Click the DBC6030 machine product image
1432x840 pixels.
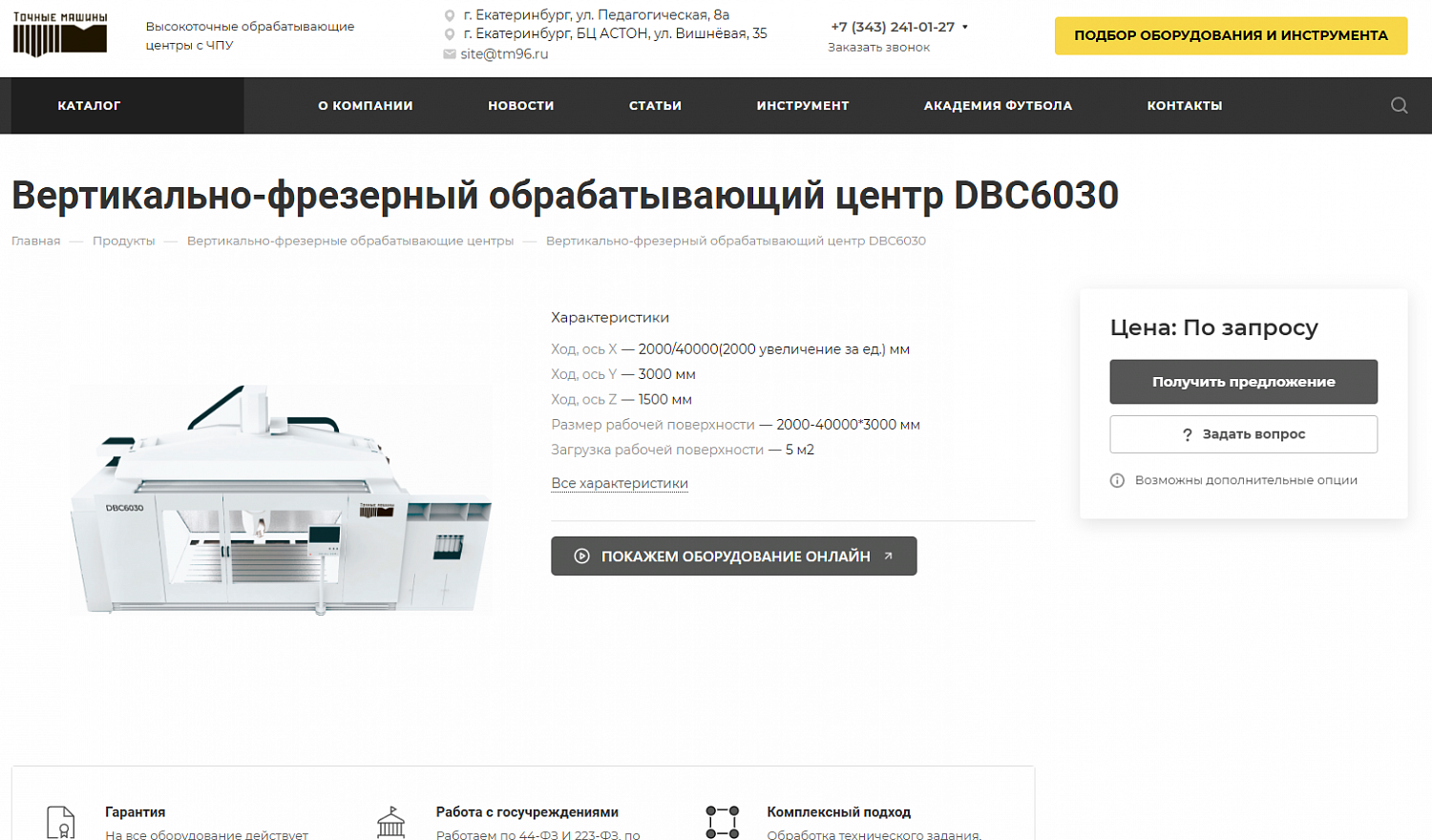[x=282, y=498]
